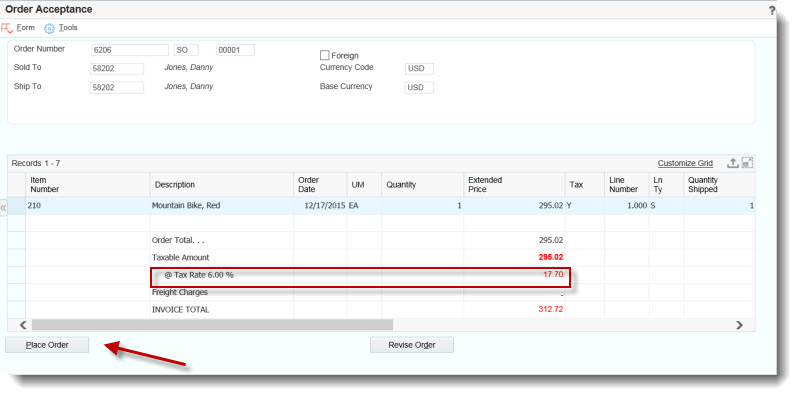This screenshot has width=800, height=398.
Task: Click the export grid data icon
Action: pyautogui.click(x=733, y=163)
